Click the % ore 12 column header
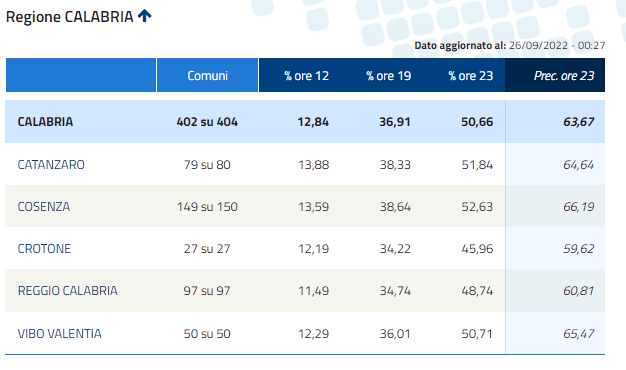This screenshot has width=626, height=370. [x=306, y=76]
